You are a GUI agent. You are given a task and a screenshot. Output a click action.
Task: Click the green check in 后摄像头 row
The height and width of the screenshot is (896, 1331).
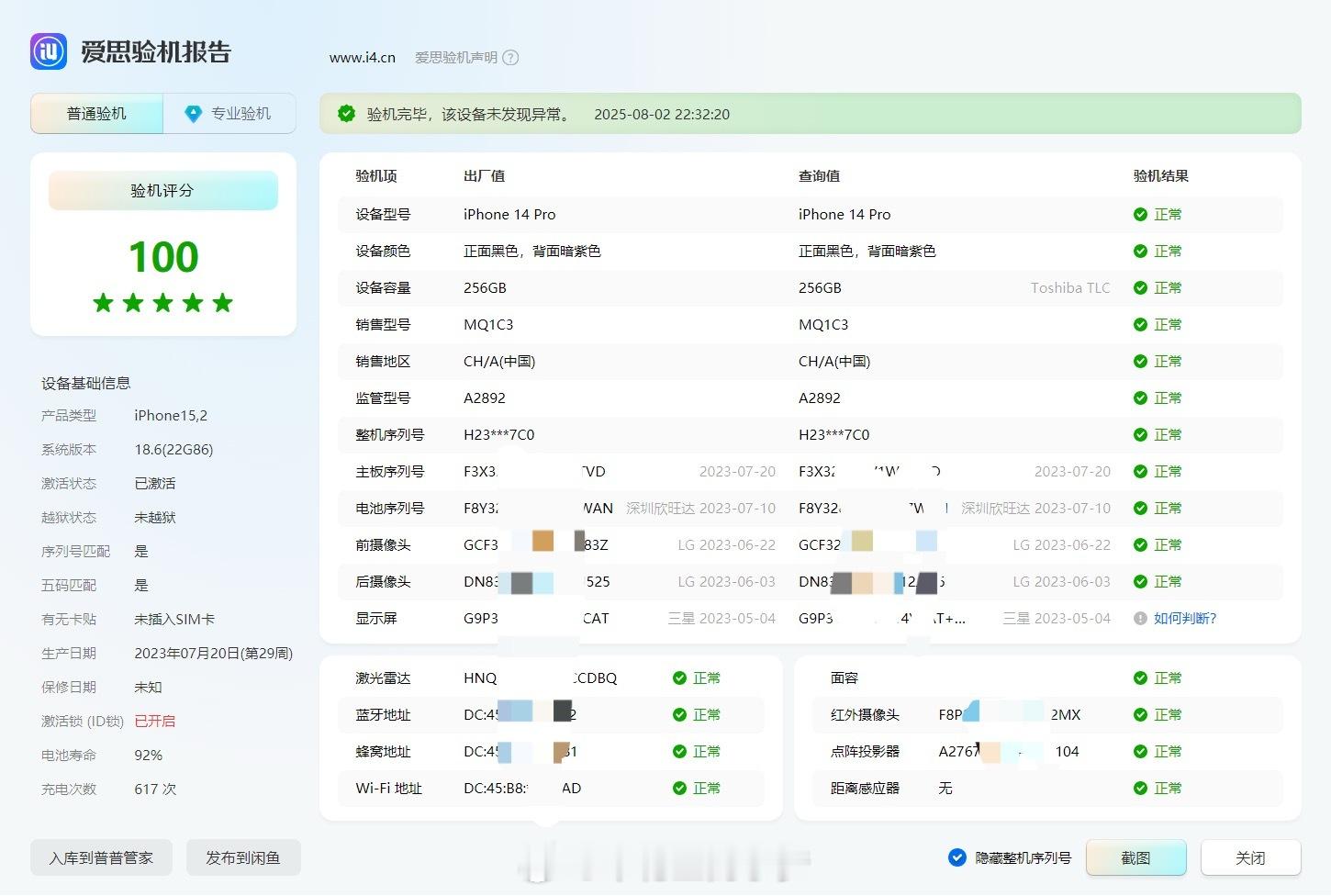1140,582
